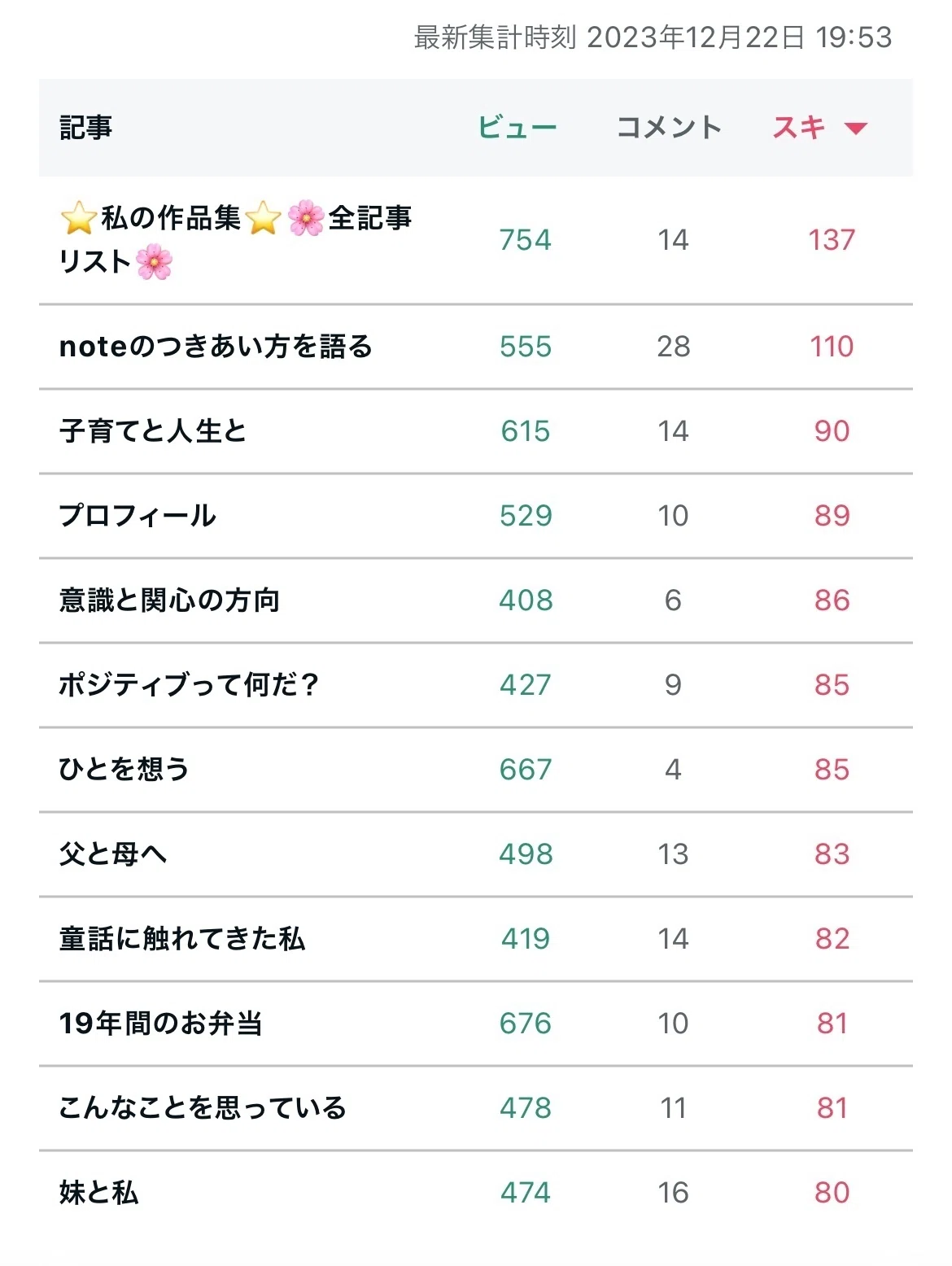Open the 童話に触れてきた私 article

pyautogui.click(x=182, y=939)
